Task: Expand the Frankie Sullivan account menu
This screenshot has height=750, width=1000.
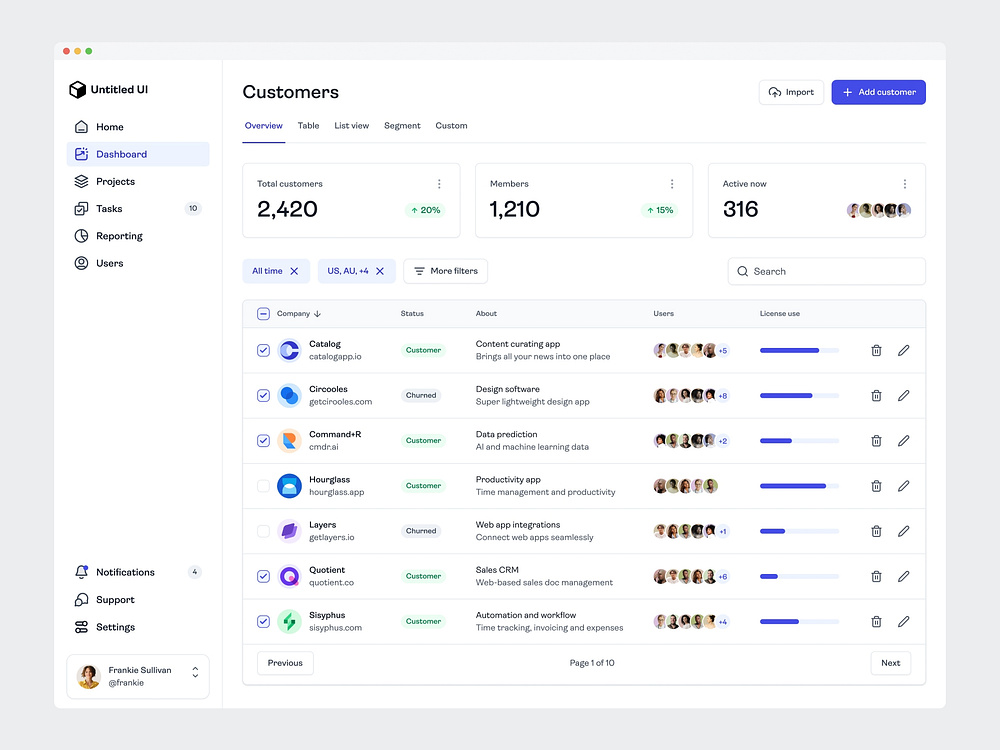Action: click(196, 676)
